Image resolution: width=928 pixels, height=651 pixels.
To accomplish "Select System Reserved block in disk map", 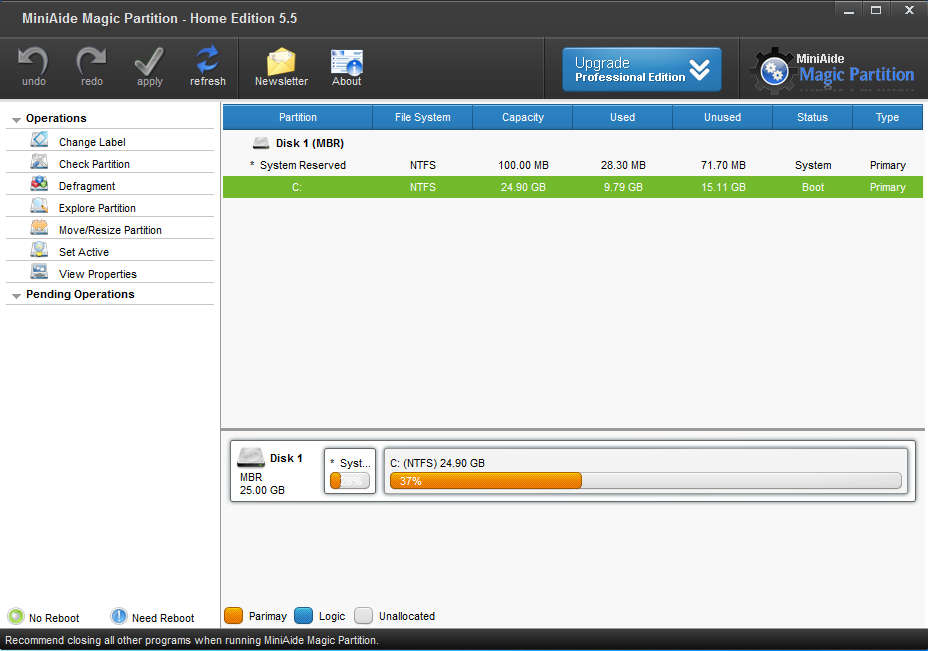I will [350, 471].
